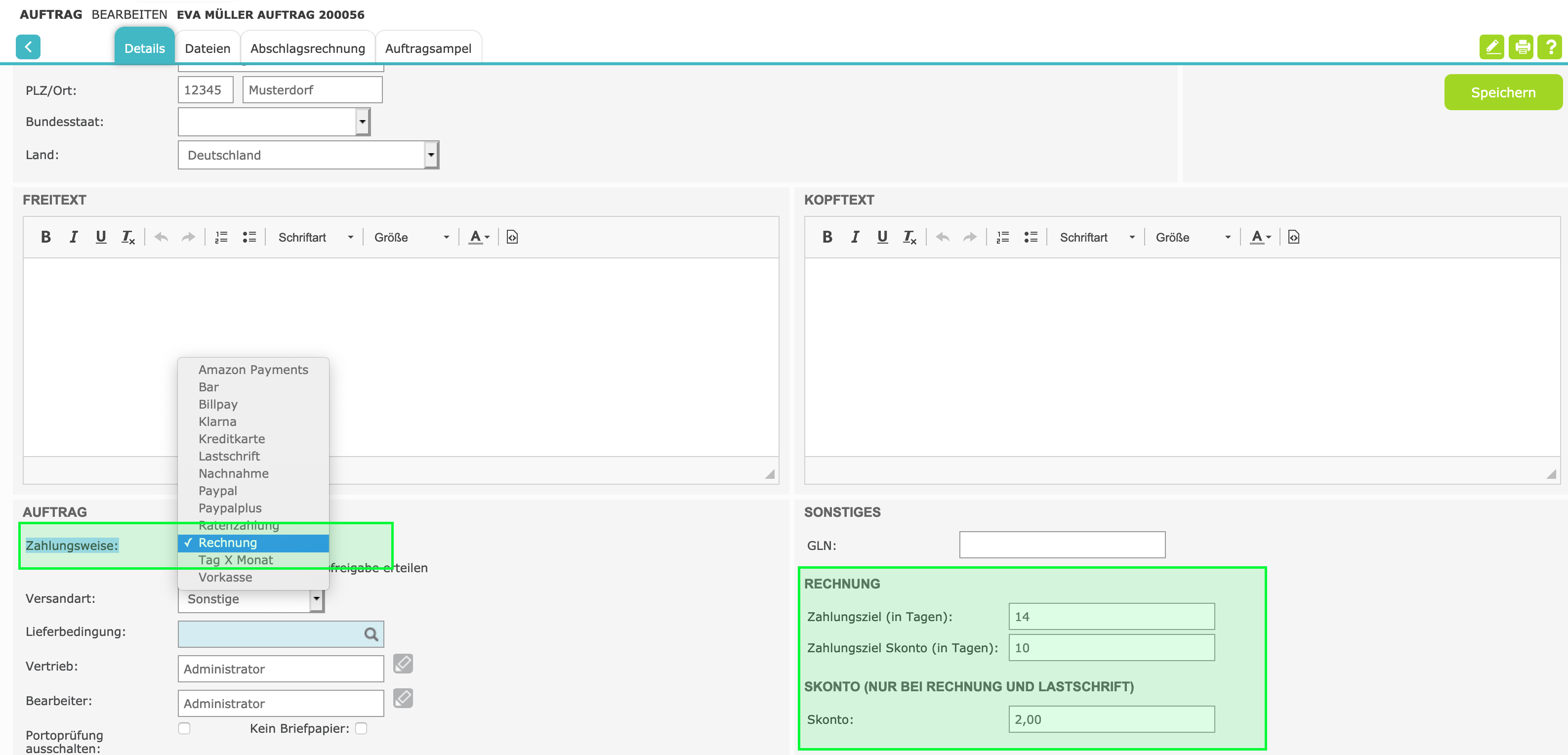Remove formatting in the Freitext editor
The width and height of the screenshot is (1568, 755).
[128, 237]
